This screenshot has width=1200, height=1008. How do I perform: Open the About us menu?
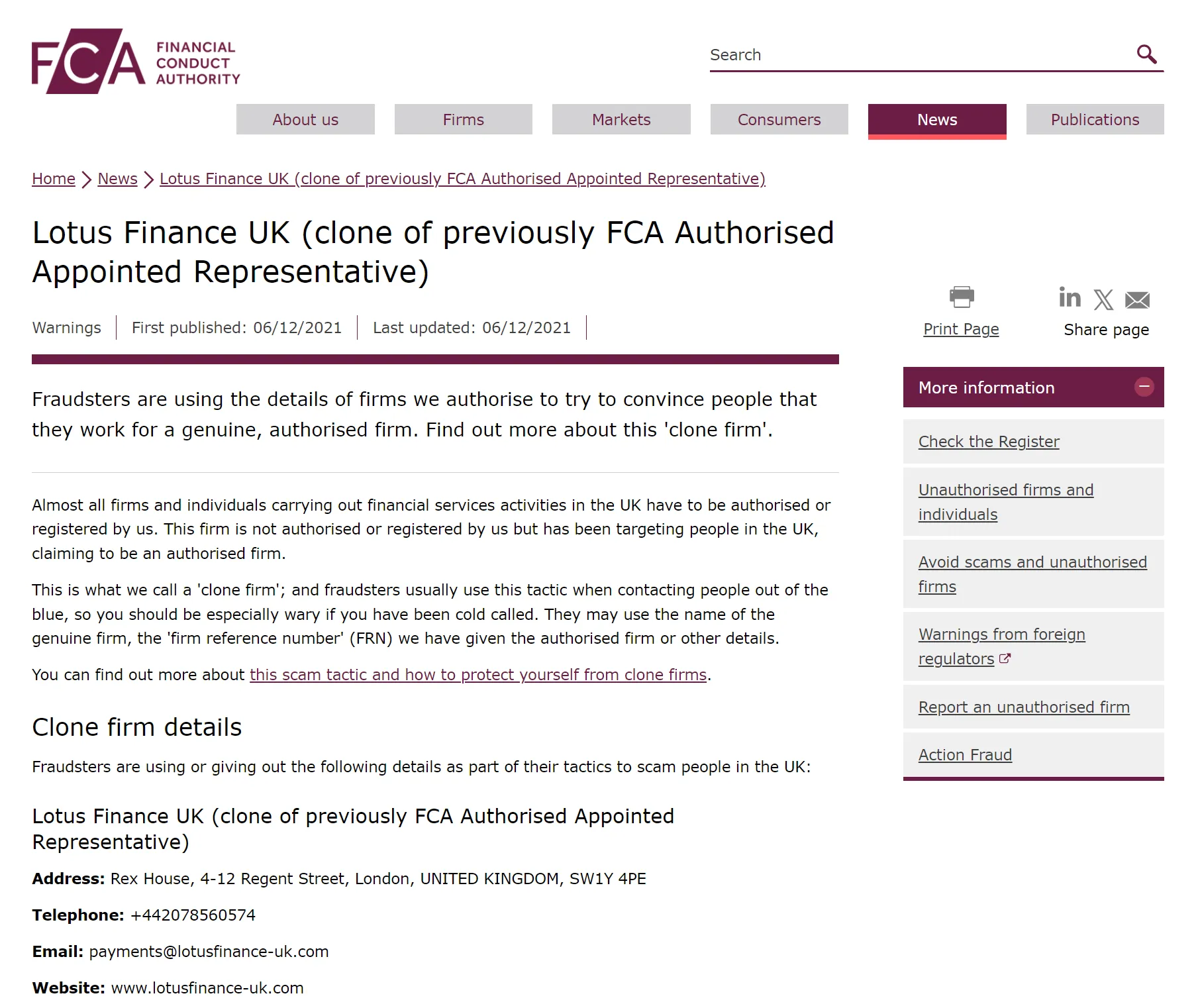pos(305,119)
